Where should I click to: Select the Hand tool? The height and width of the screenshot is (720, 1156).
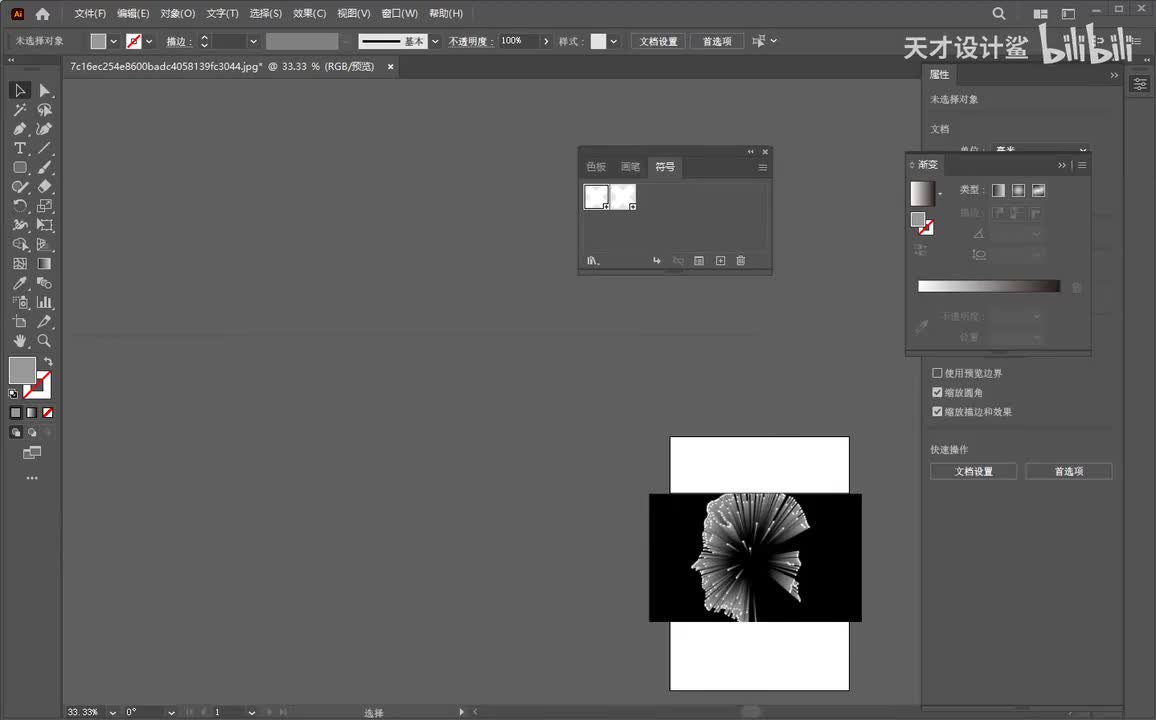point(20,340)
